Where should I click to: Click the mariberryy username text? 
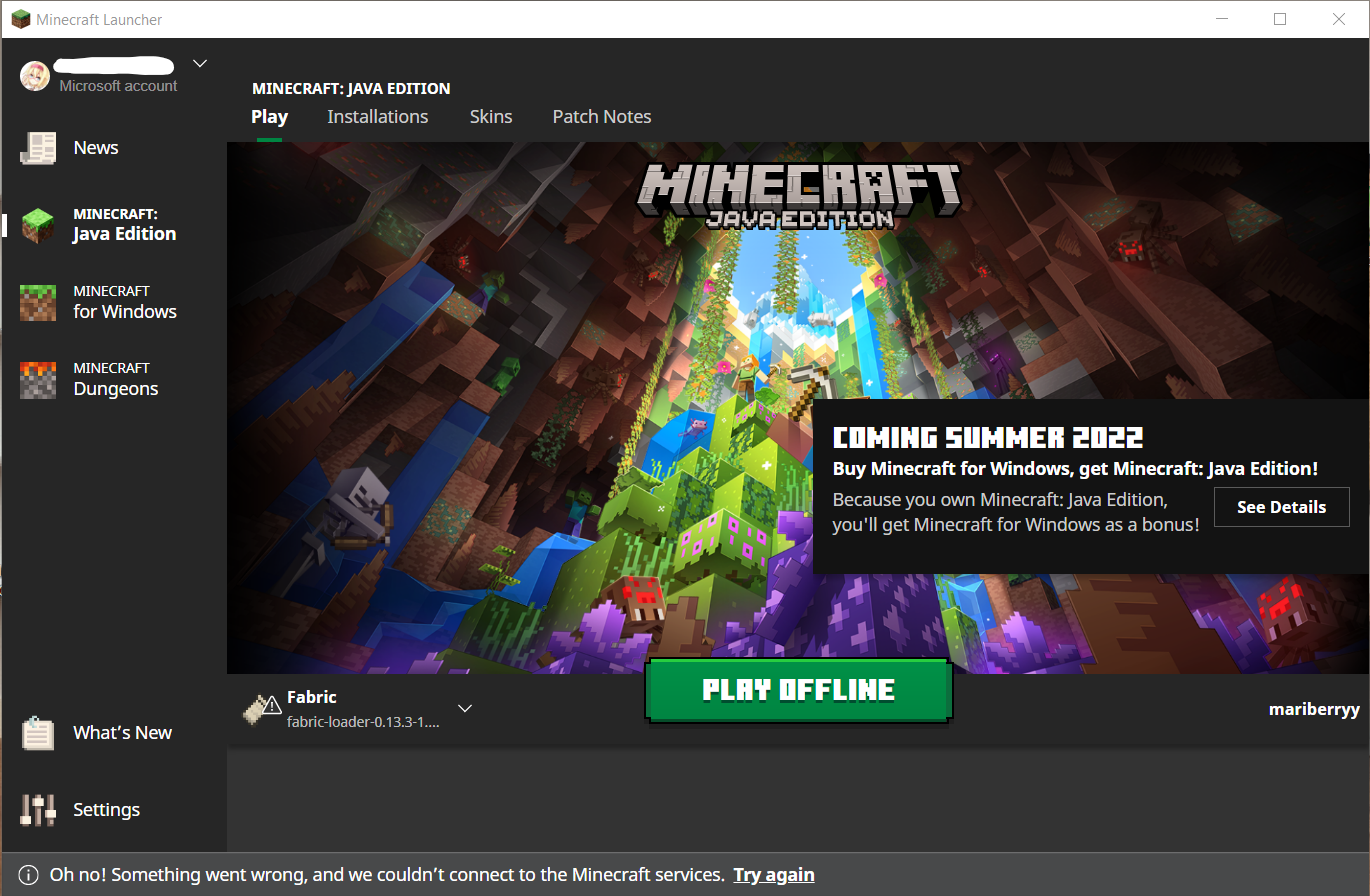[x=1314, y=709]
